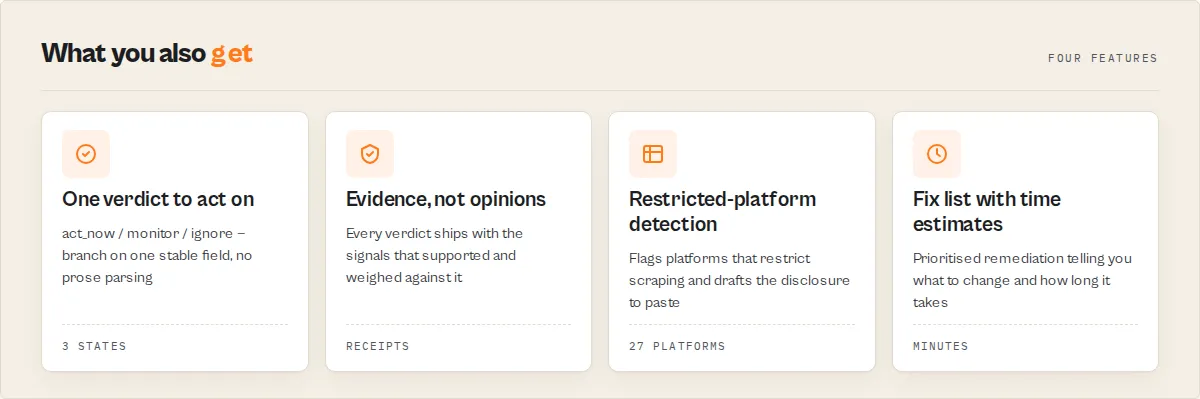Select the 'Evidence, not opinions' heading
Screen dimensions: 1200x399
click(x=446, y=199)
